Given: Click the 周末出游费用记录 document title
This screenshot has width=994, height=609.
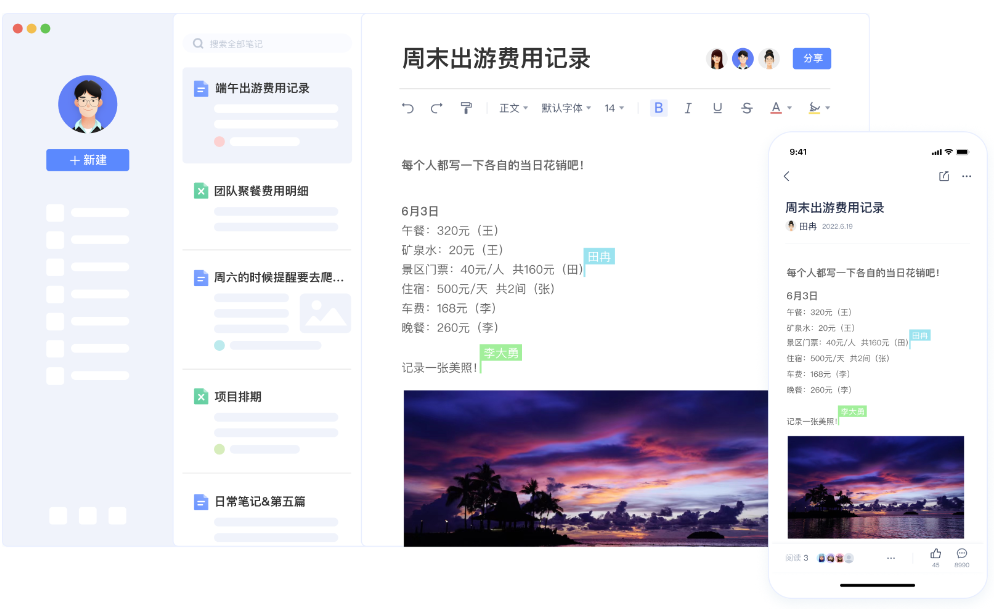Looking at the screenshot, I should point(496,58).
